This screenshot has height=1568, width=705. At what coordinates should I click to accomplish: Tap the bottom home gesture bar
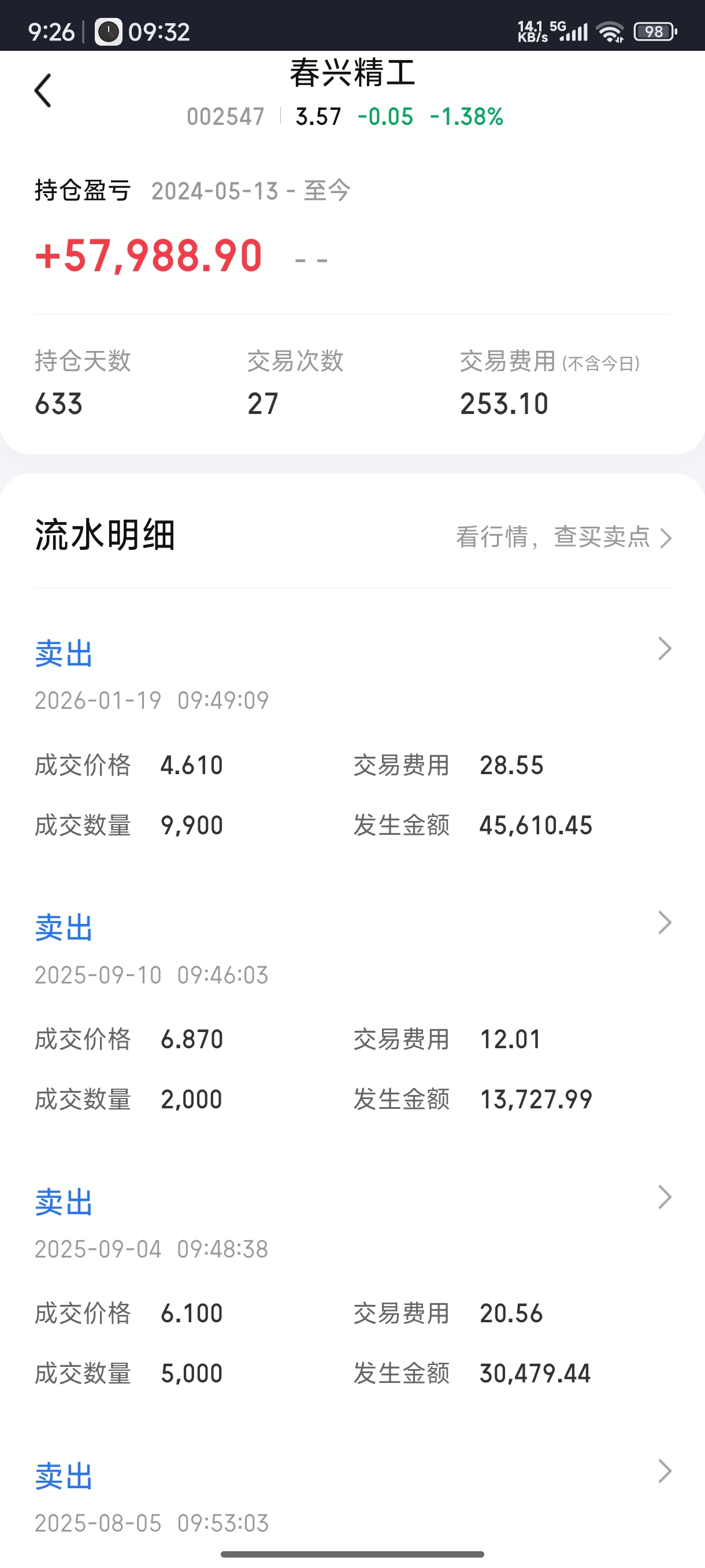[352, 1554]
